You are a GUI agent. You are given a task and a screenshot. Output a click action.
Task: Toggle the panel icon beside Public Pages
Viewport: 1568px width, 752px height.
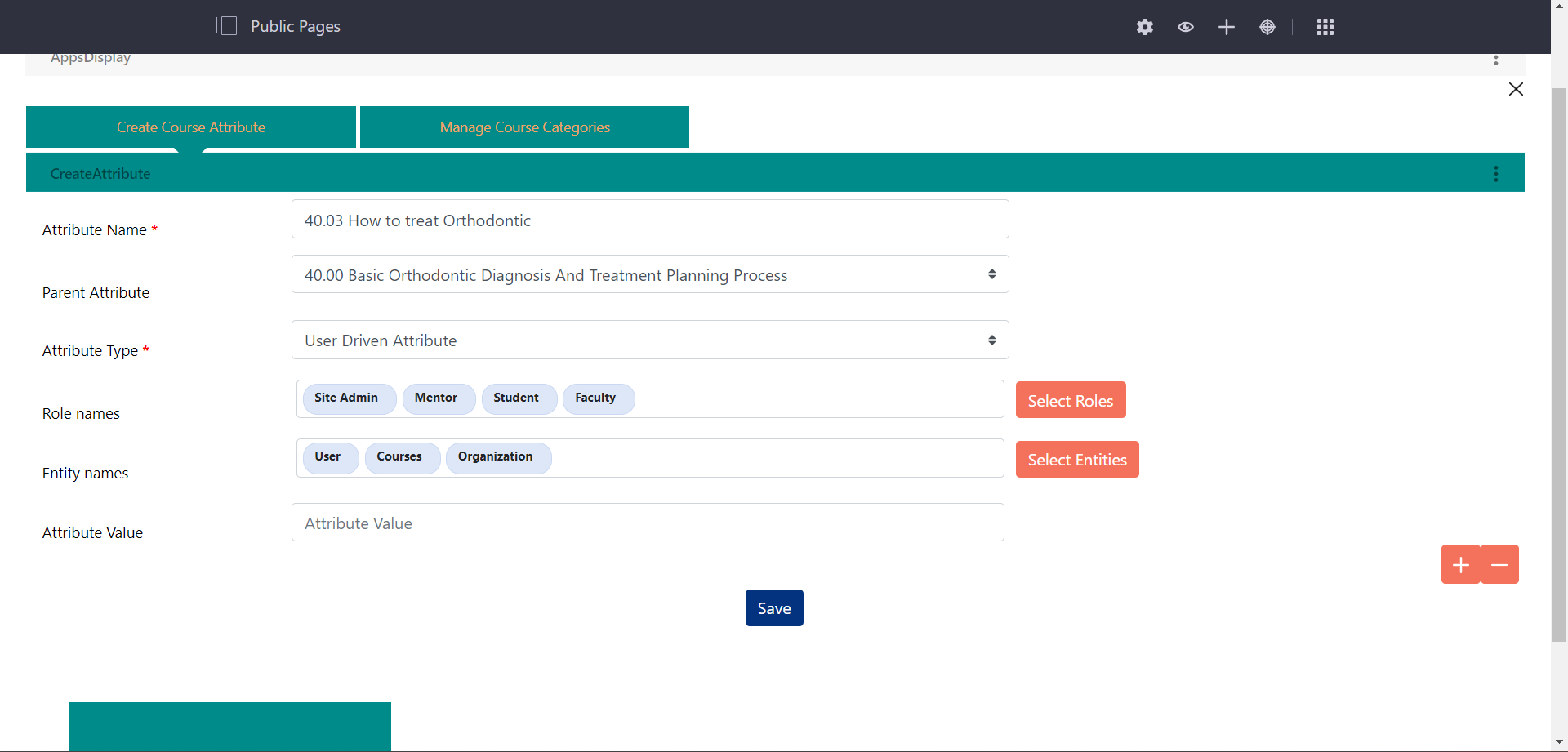tap(228, 26)
